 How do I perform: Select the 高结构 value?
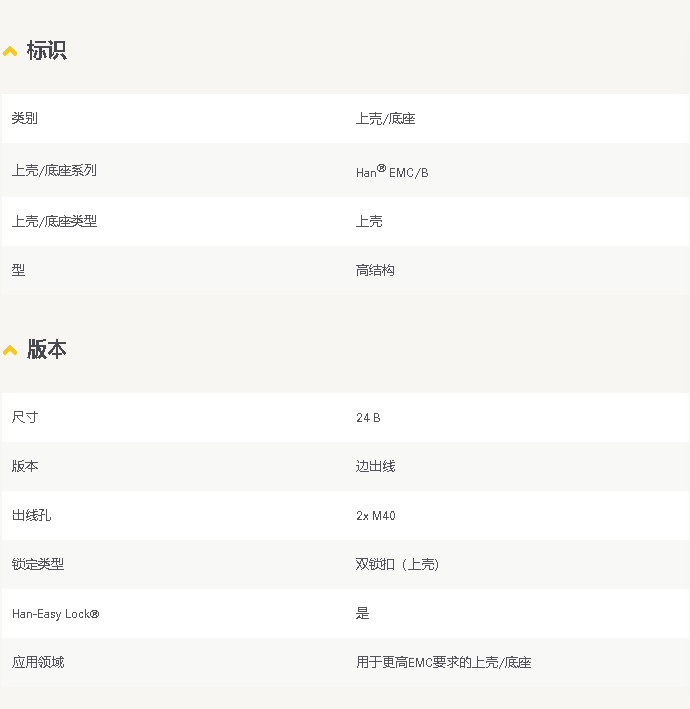click(375, 270)
